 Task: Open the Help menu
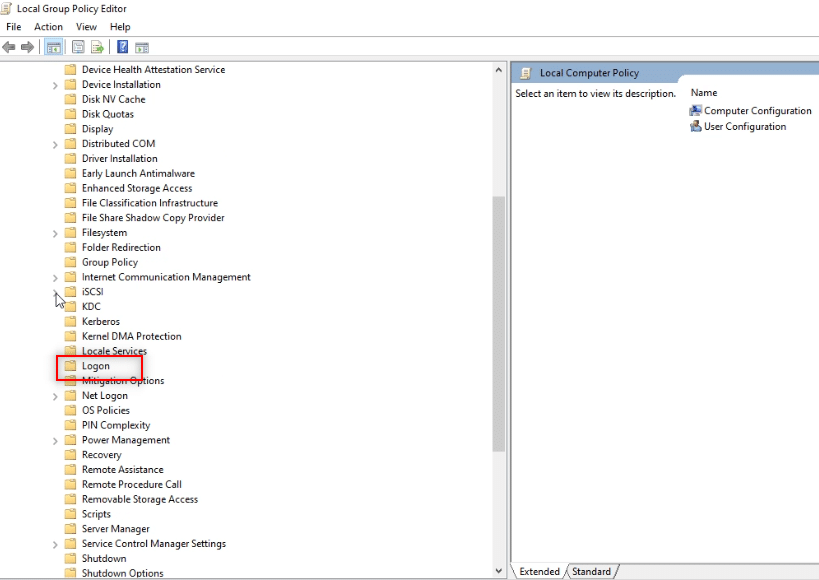point(120,27)
